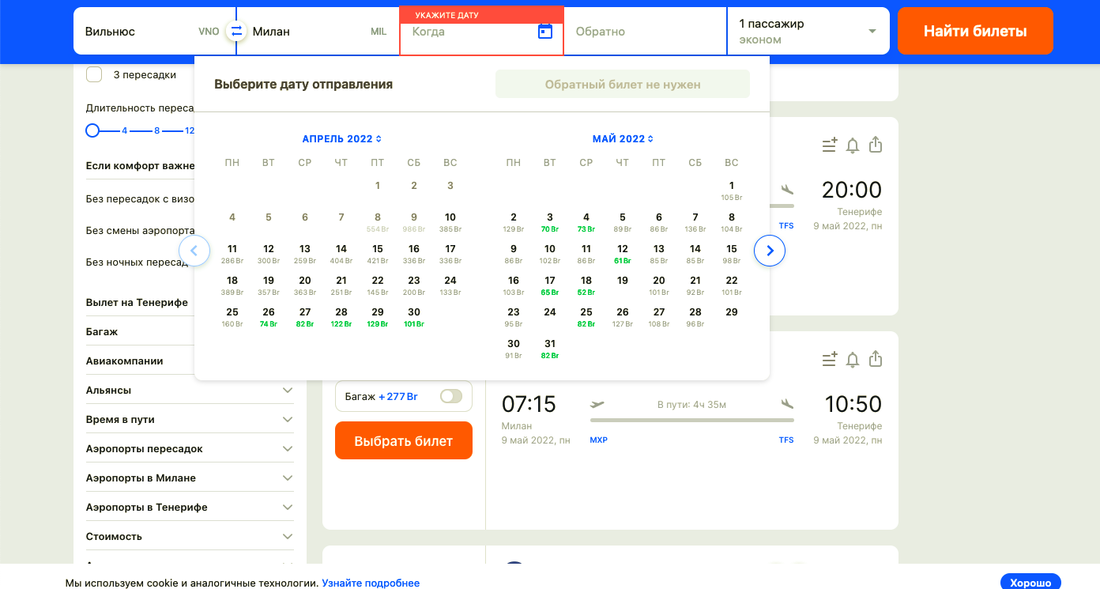Swap origin and destination cities icon
Screen dimensions: 1100x589
click(x=236, y=31)
